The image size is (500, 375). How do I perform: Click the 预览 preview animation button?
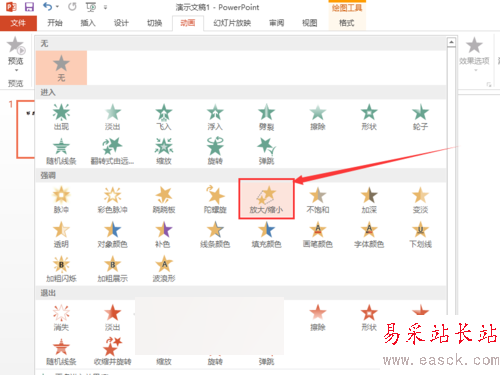(x=16, y=50)
